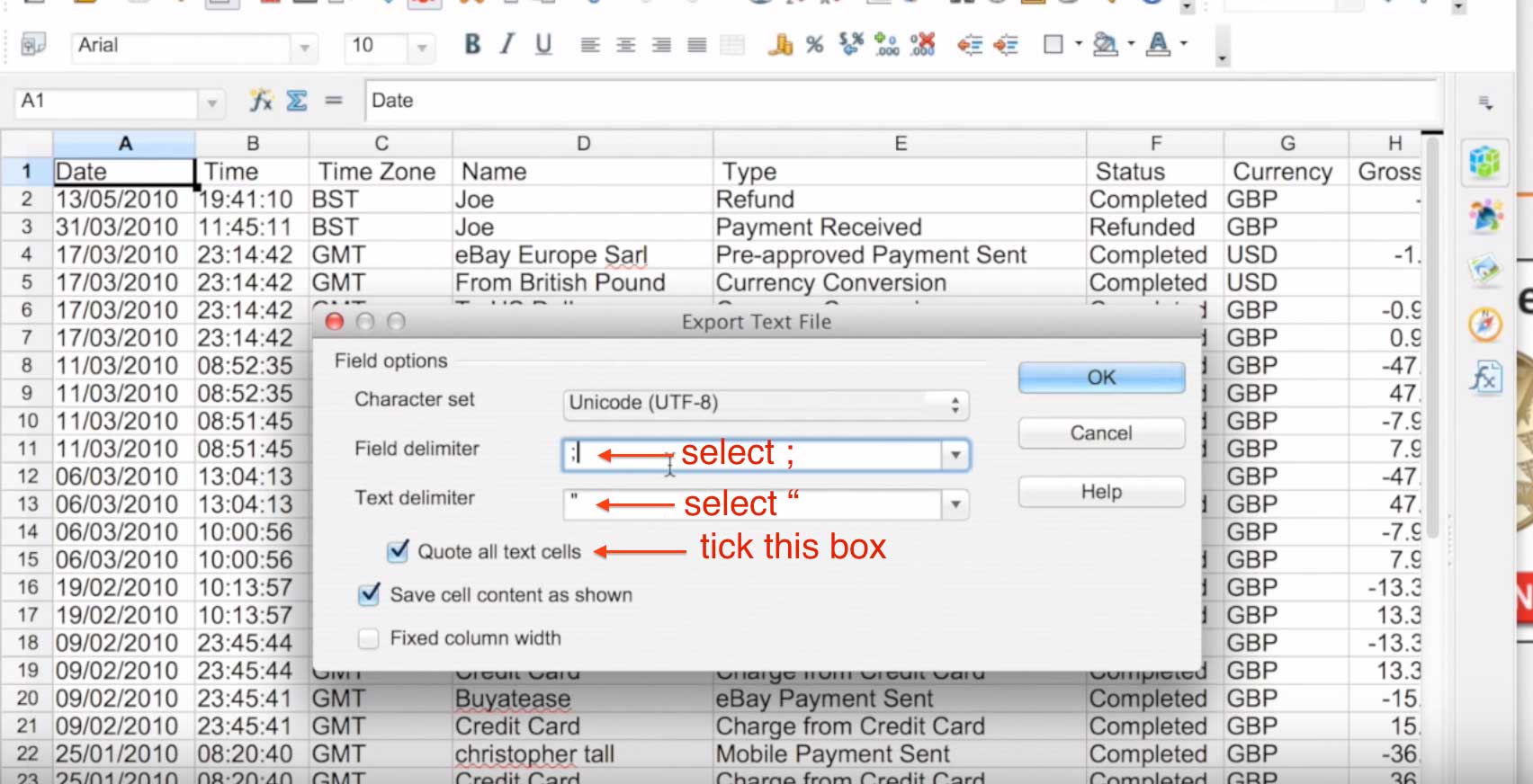
Task: Expand Text delimiter dropdown arrow
Action: [x=955, y=504]
